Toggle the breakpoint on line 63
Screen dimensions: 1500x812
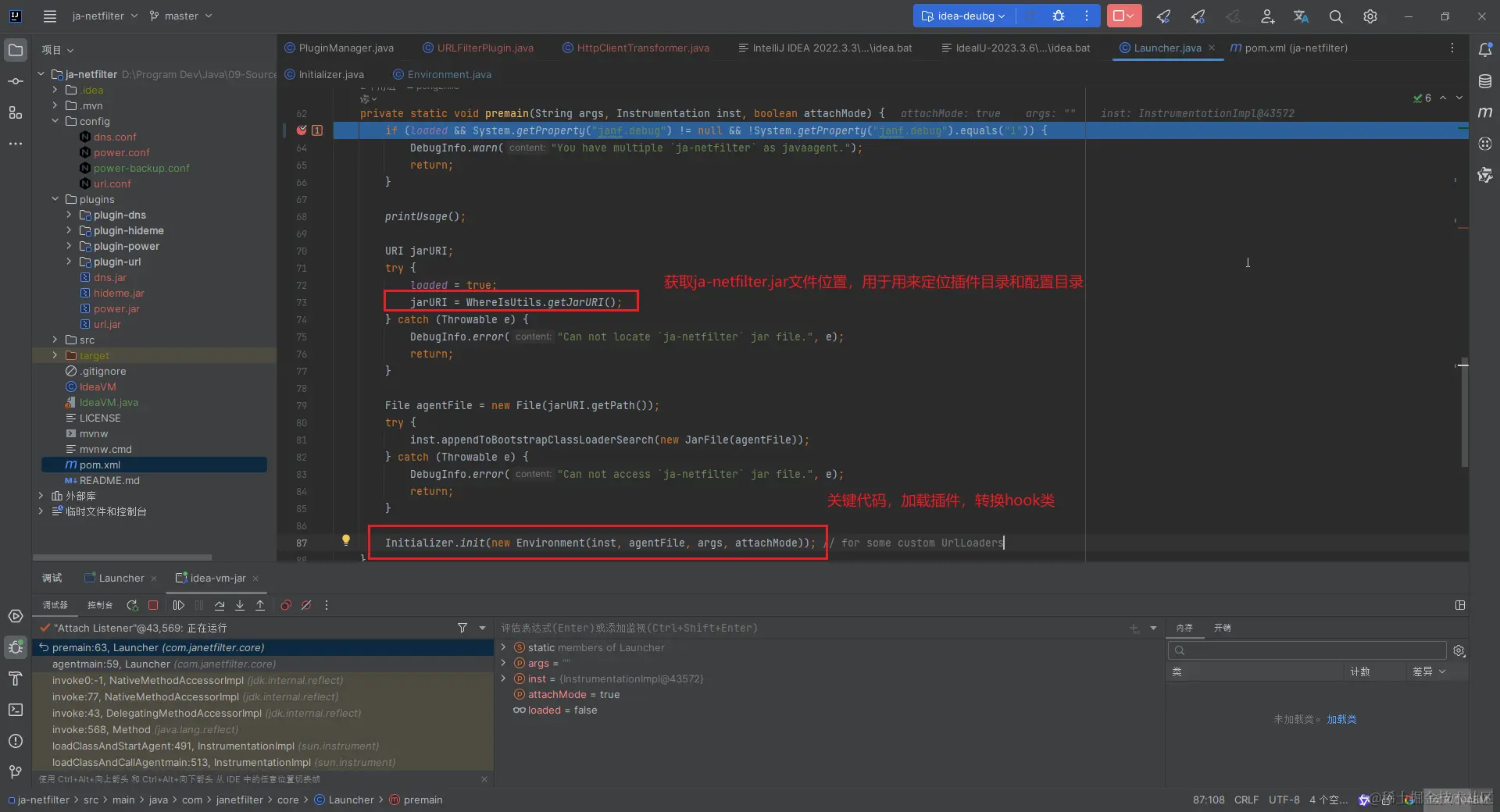click(302, 130)
